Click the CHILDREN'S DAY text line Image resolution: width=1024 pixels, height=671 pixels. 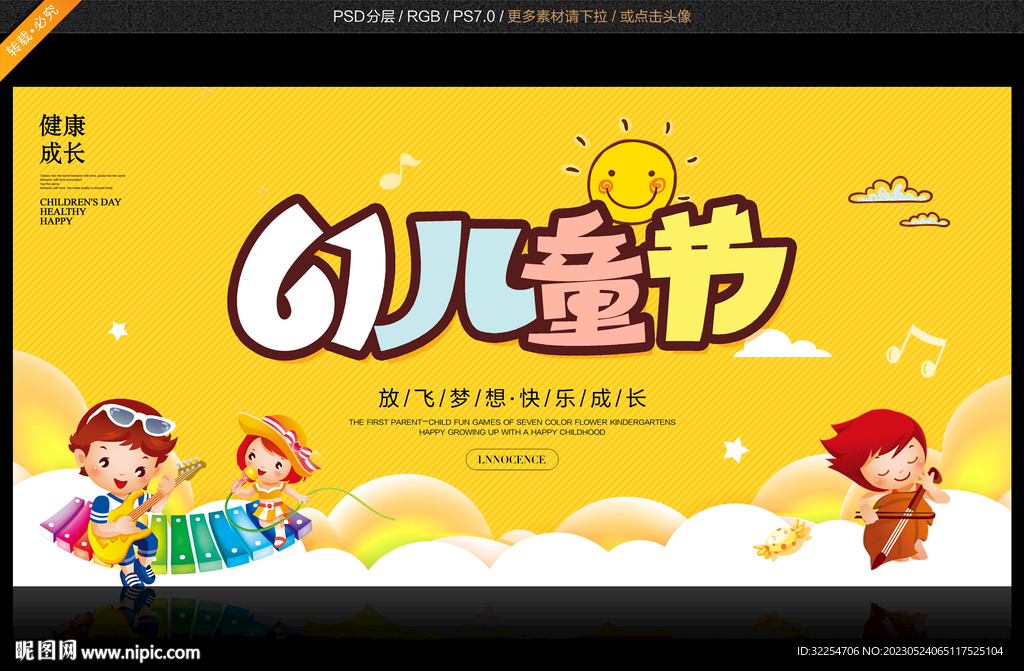click(x=80, y=202)
